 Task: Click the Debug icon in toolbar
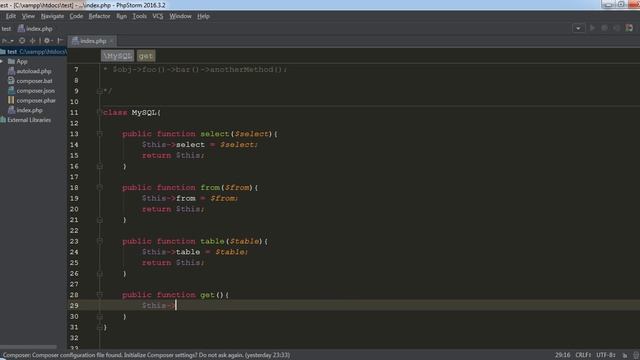604,28
